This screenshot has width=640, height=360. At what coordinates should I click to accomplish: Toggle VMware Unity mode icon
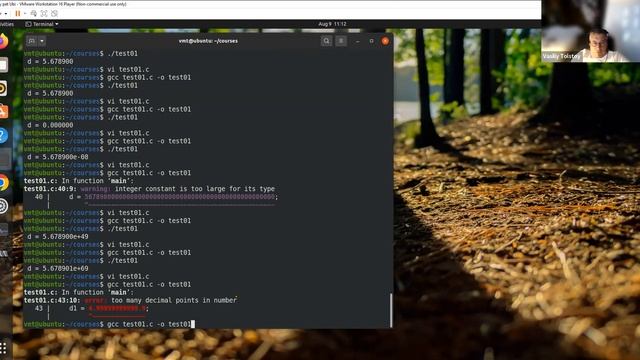[54, 13]
